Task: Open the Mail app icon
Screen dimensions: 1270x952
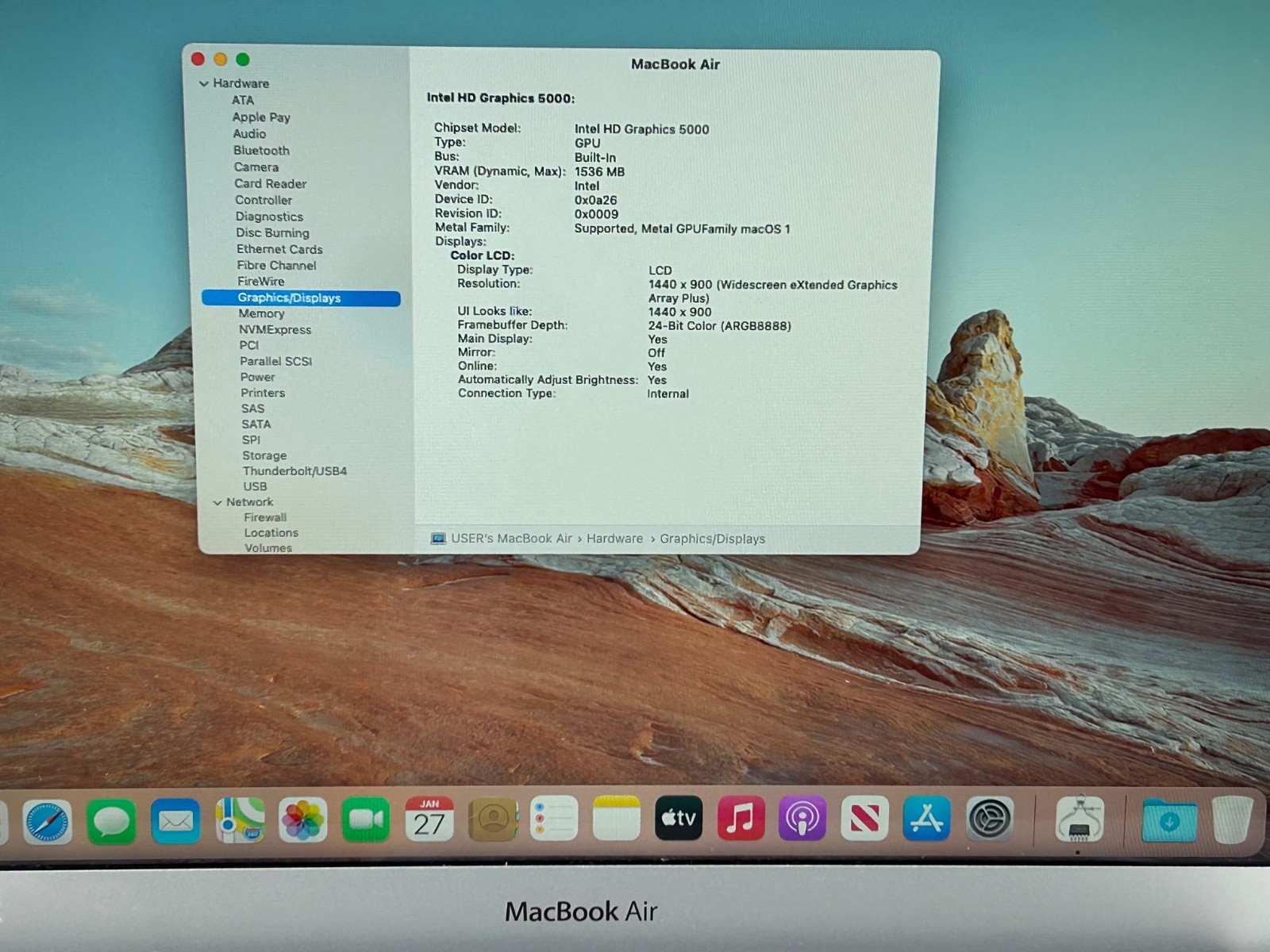Action: (x=175, y=821)
